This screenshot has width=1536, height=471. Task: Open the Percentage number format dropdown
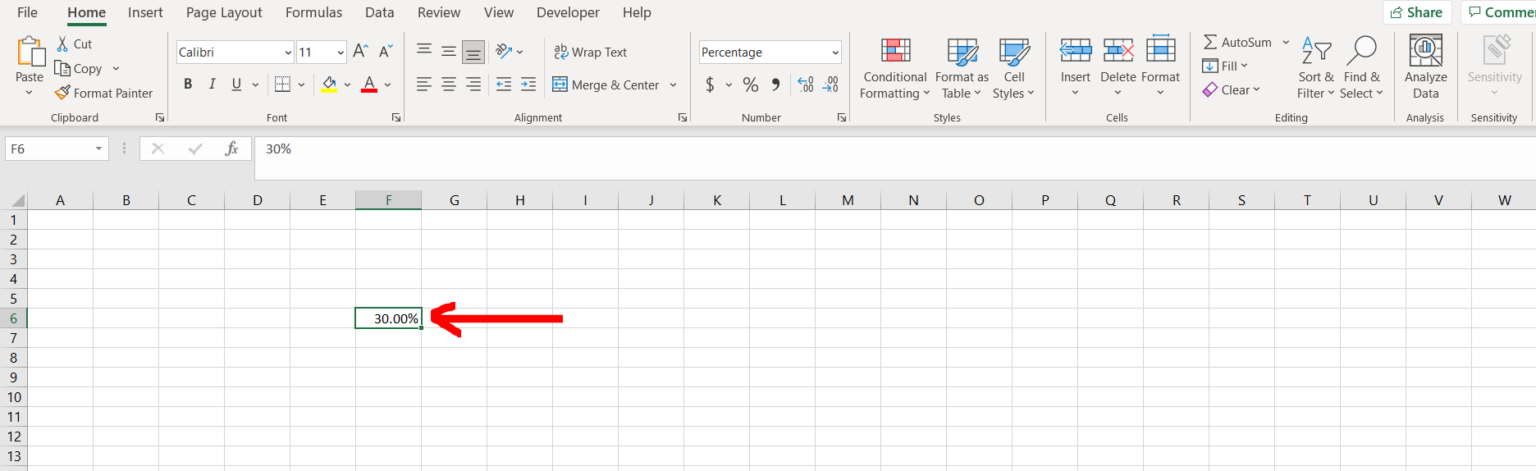coord(835,52)
